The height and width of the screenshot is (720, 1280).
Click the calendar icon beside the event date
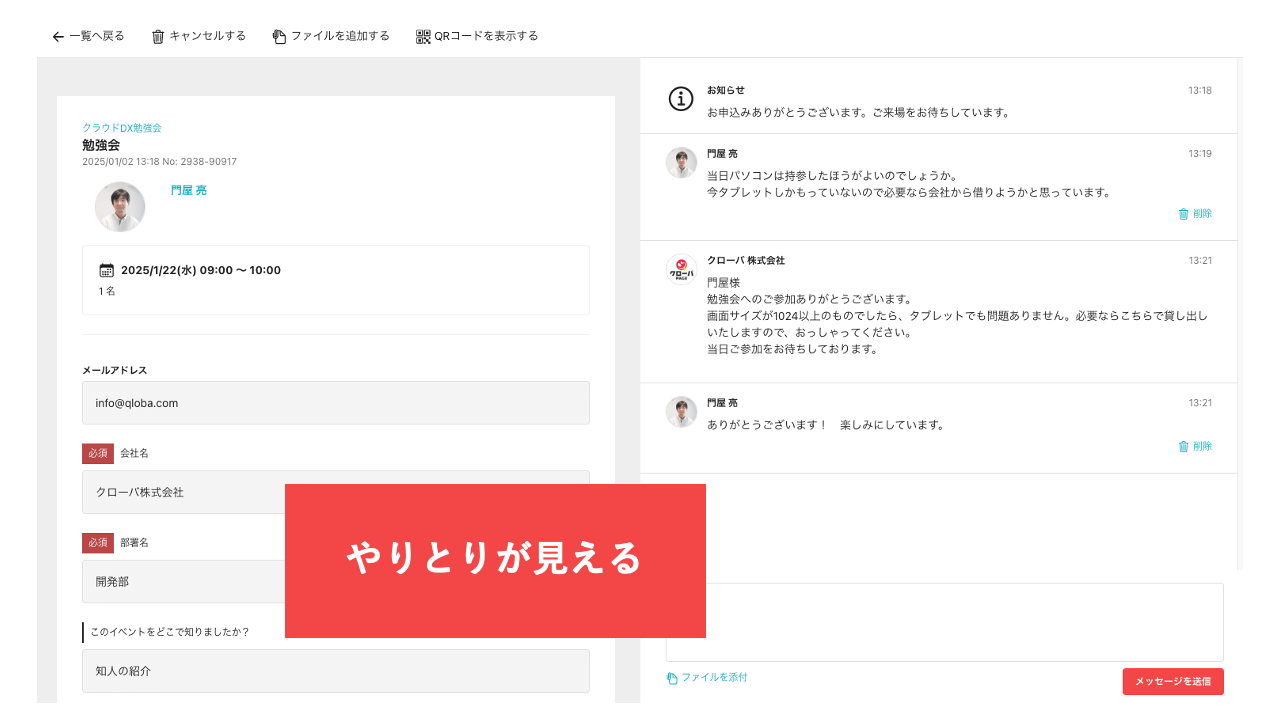click(105, 269)
